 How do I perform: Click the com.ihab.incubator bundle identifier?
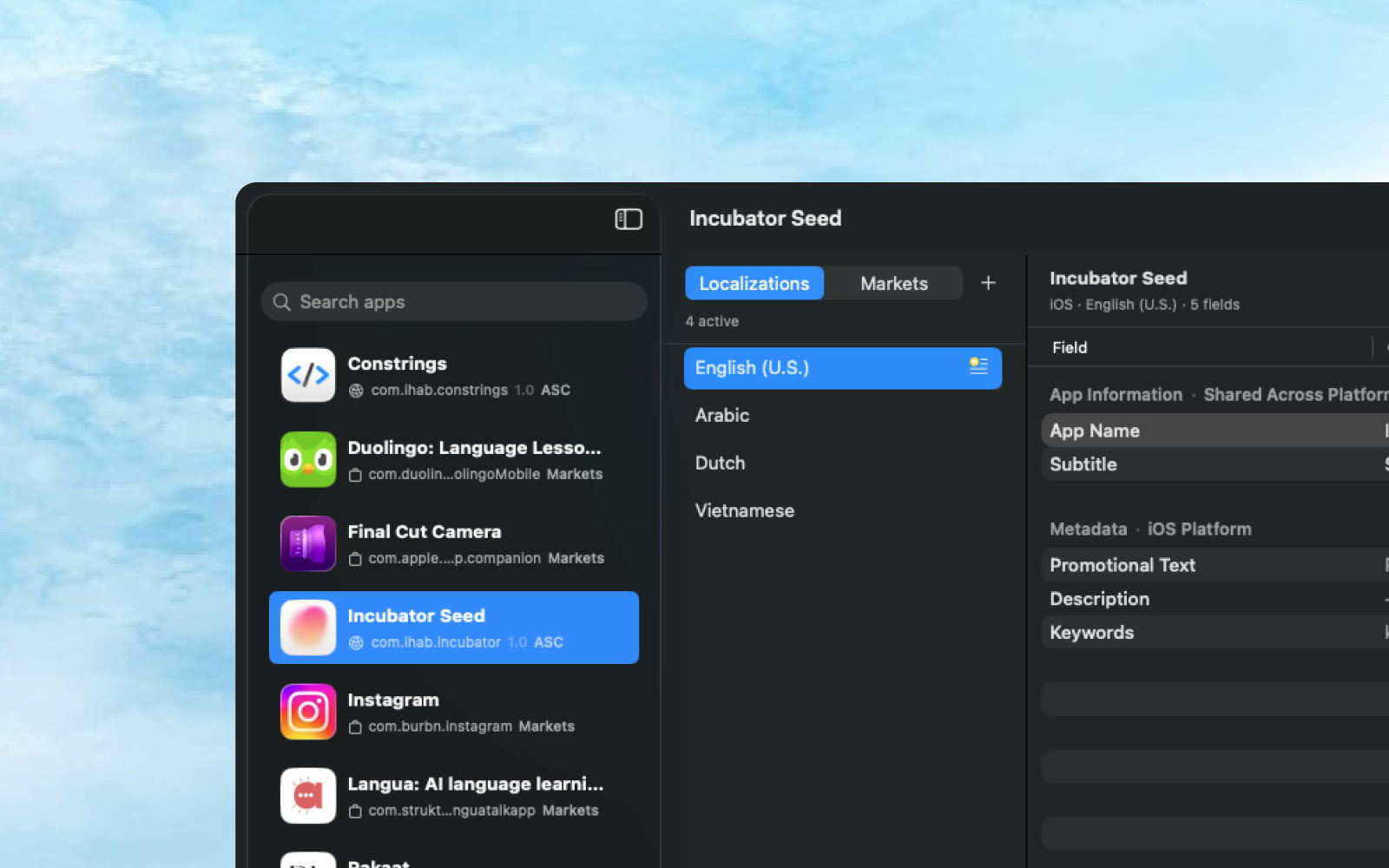point(436,642)
